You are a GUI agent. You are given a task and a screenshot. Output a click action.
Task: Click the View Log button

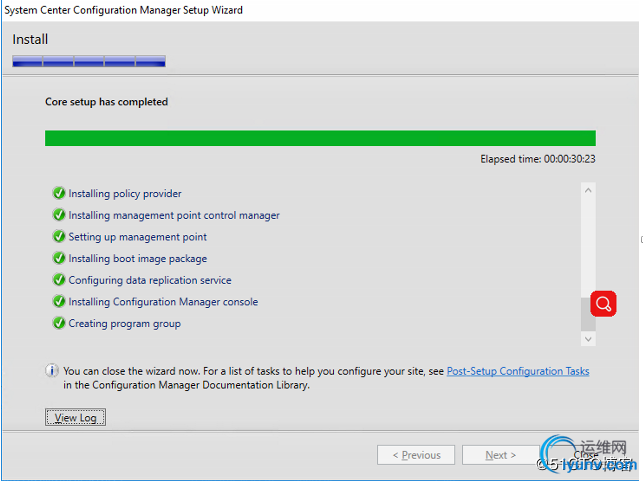(x=75, y=417)
